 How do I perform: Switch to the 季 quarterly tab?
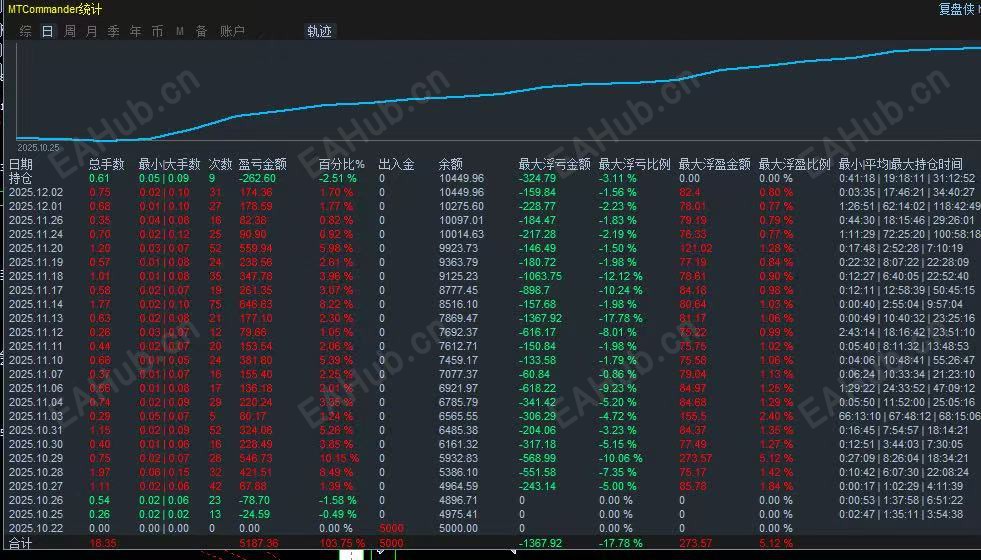[x=113, y=31]
